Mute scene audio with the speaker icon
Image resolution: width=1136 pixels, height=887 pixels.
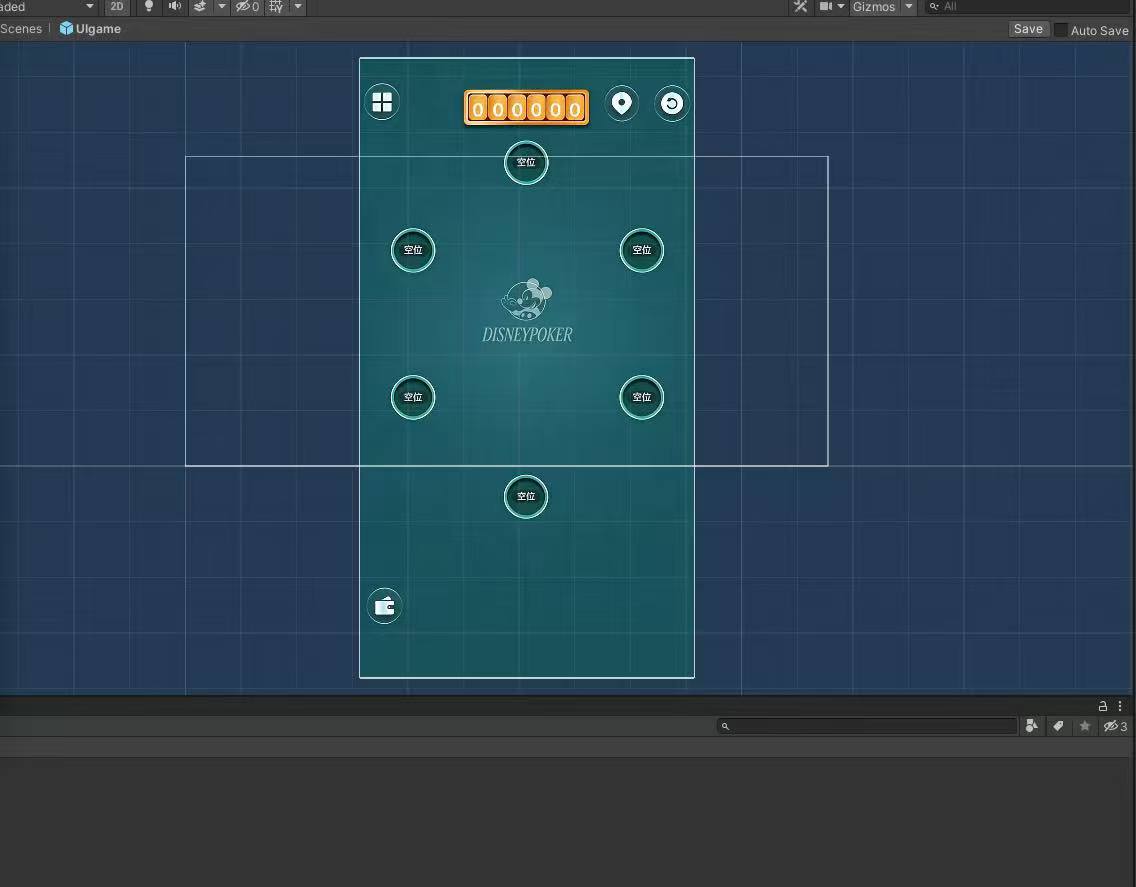(175, 7)
